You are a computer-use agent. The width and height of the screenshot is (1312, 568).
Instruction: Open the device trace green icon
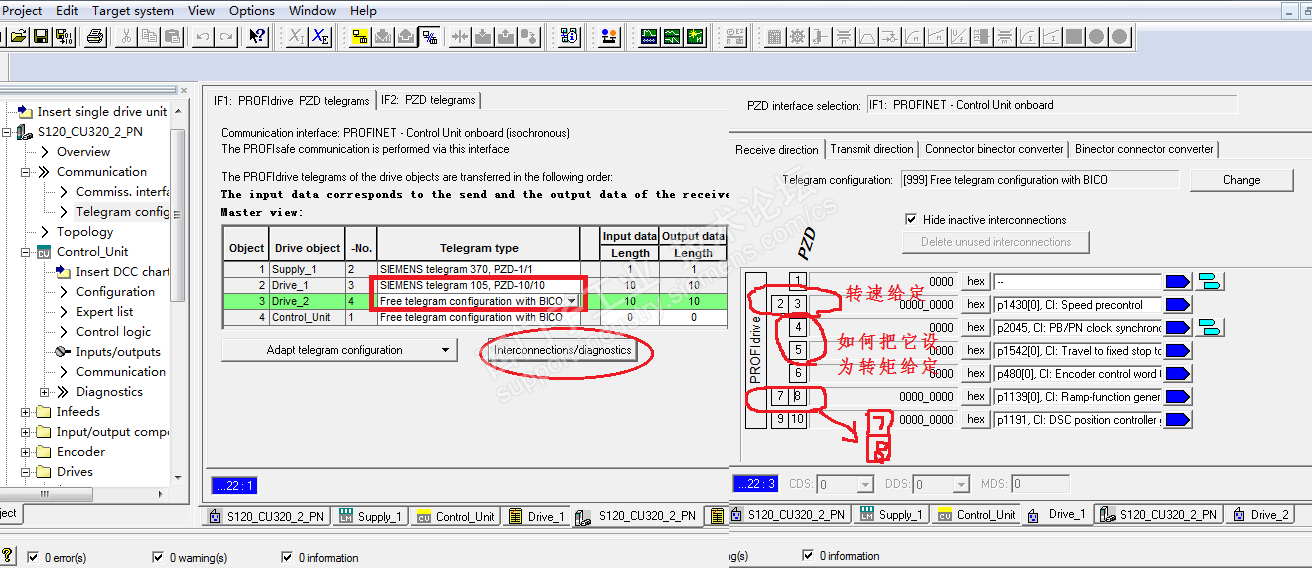(649, 37)
